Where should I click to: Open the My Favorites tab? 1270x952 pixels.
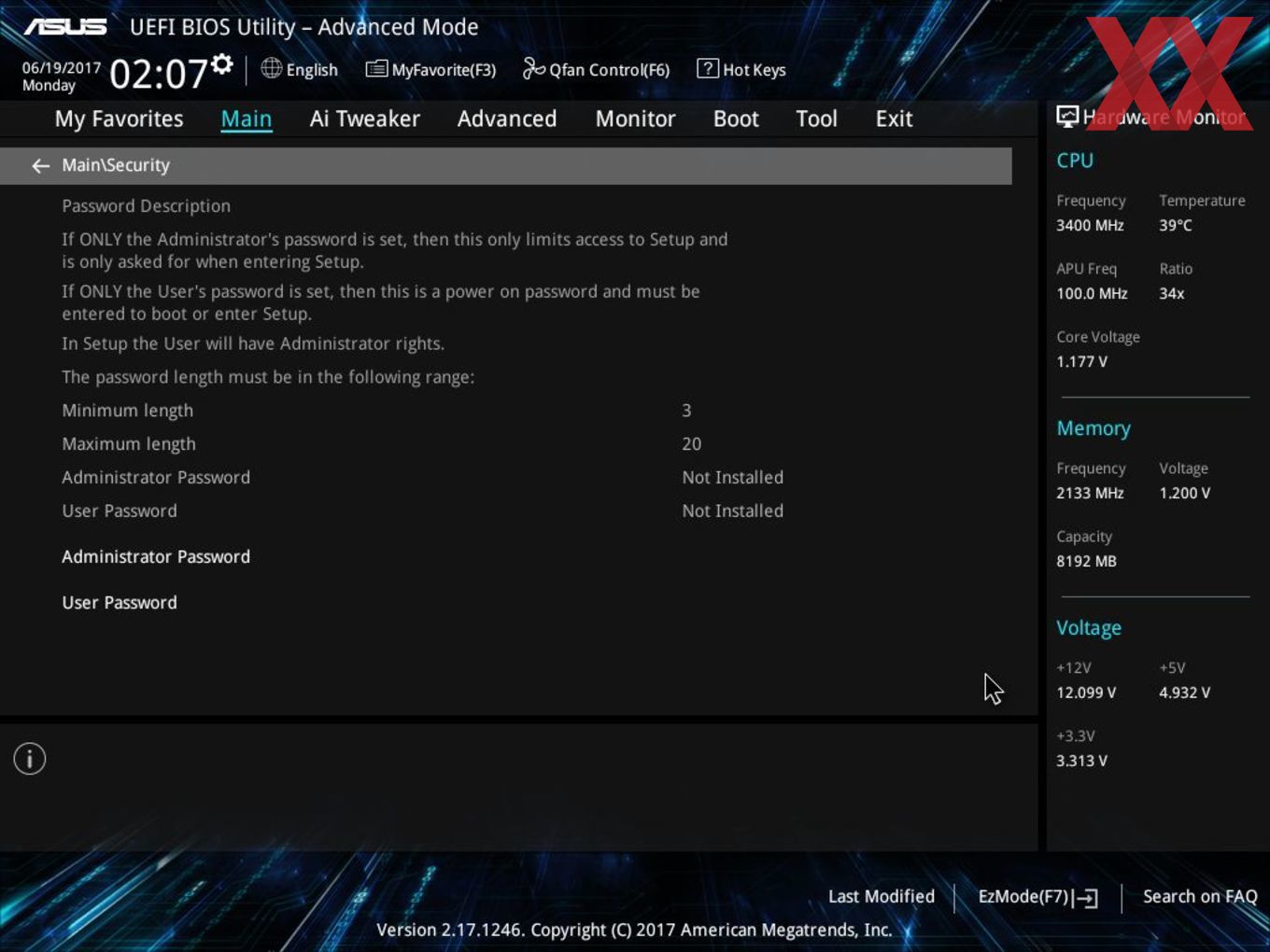coord(119,119)
